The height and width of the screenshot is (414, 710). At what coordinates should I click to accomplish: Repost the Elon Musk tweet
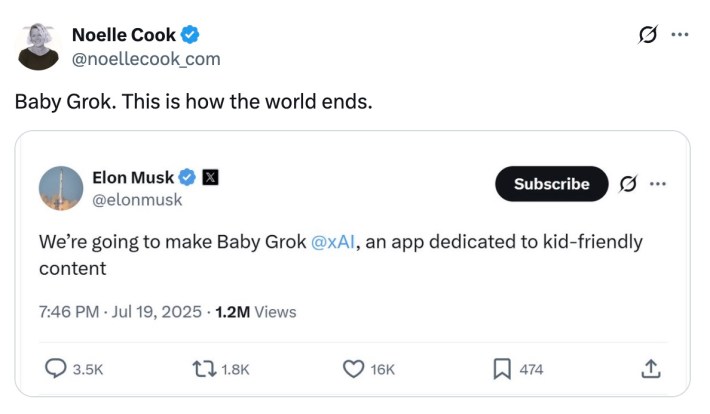pos(202,369)
